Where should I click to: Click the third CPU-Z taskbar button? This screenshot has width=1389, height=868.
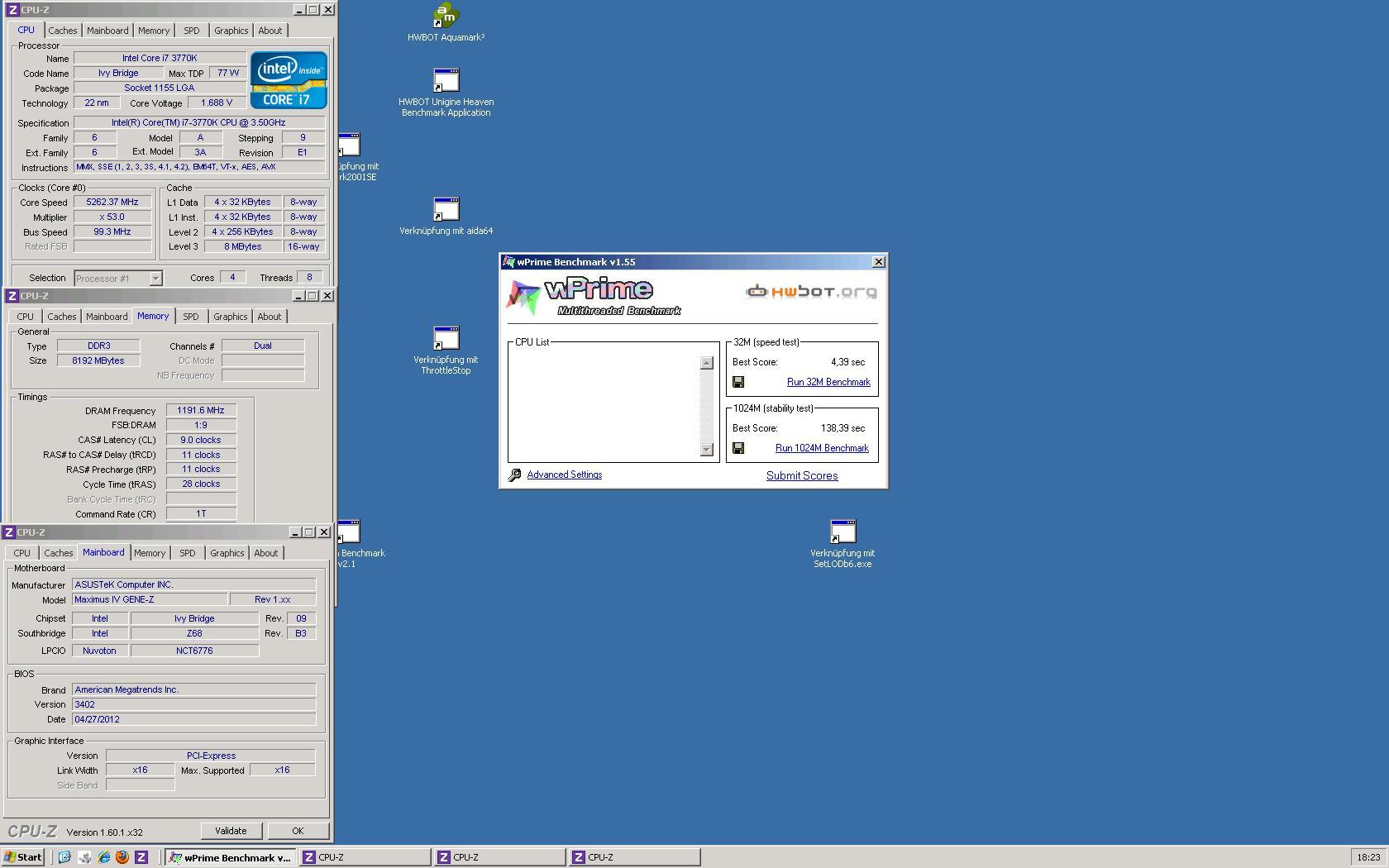(634, 857)
